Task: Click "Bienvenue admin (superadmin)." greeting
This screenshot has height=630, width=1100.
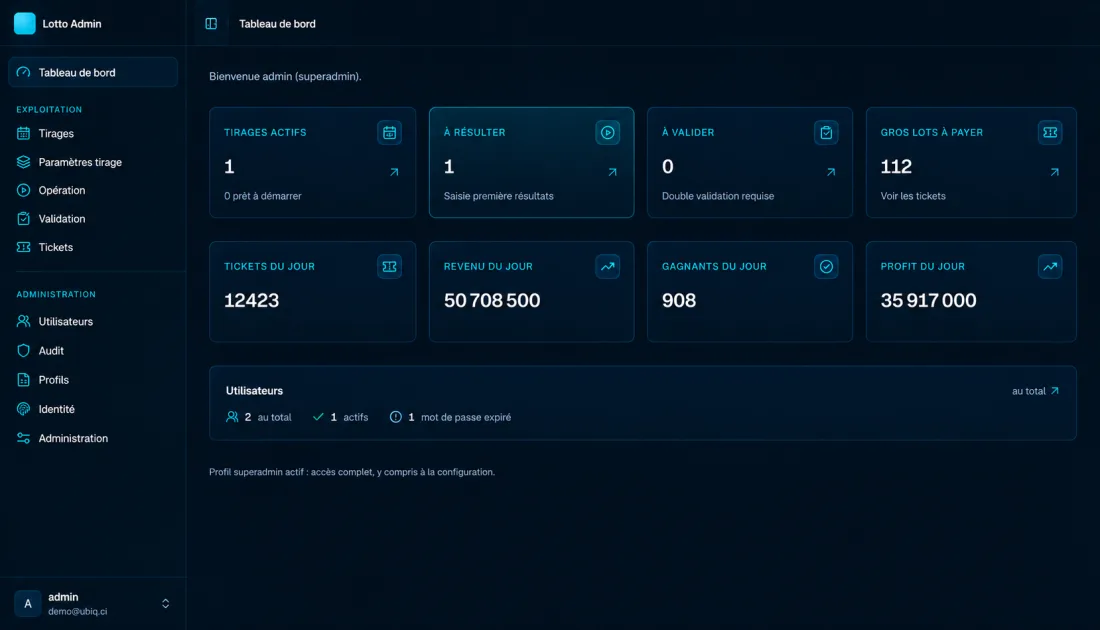Action: [286, 76]
